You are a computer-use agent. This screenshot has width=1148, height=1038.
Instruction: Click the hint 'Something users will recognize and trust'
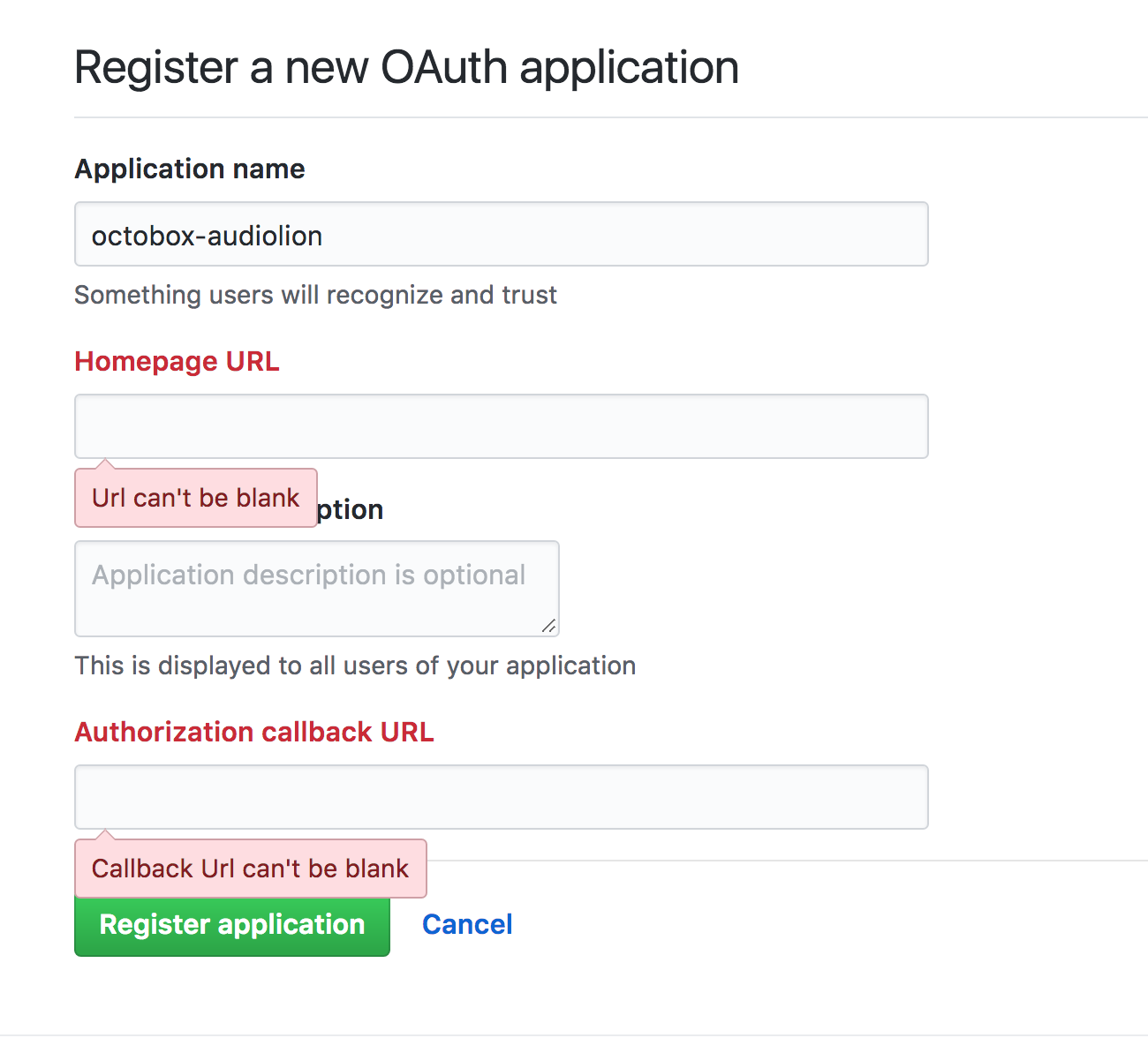[x=315, y=295]
